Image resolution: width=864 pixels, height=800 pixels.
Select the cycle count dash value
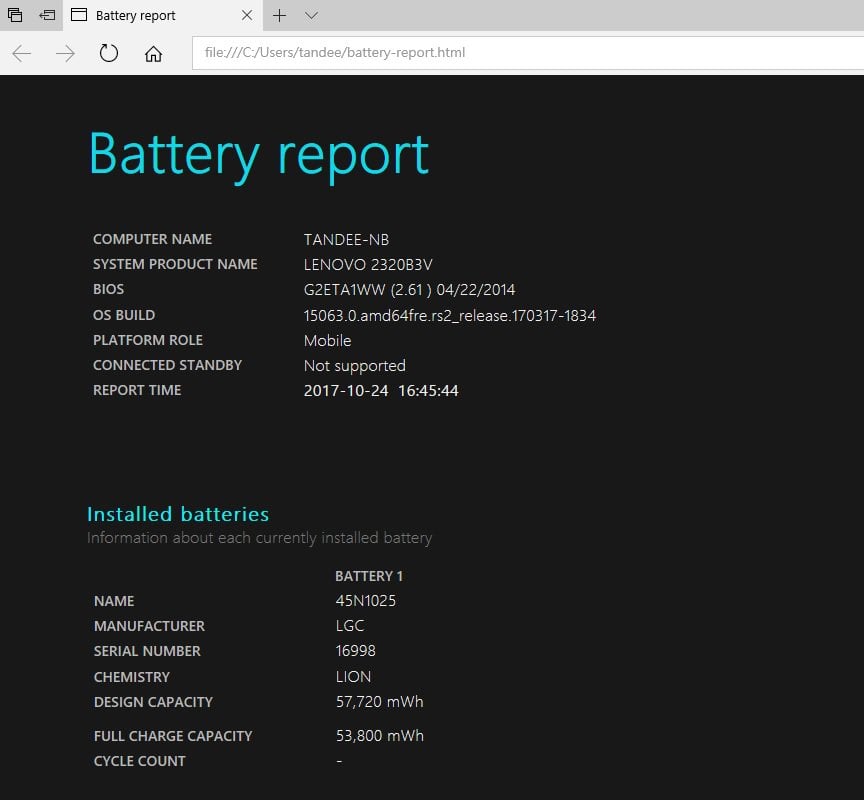point(339,761)
